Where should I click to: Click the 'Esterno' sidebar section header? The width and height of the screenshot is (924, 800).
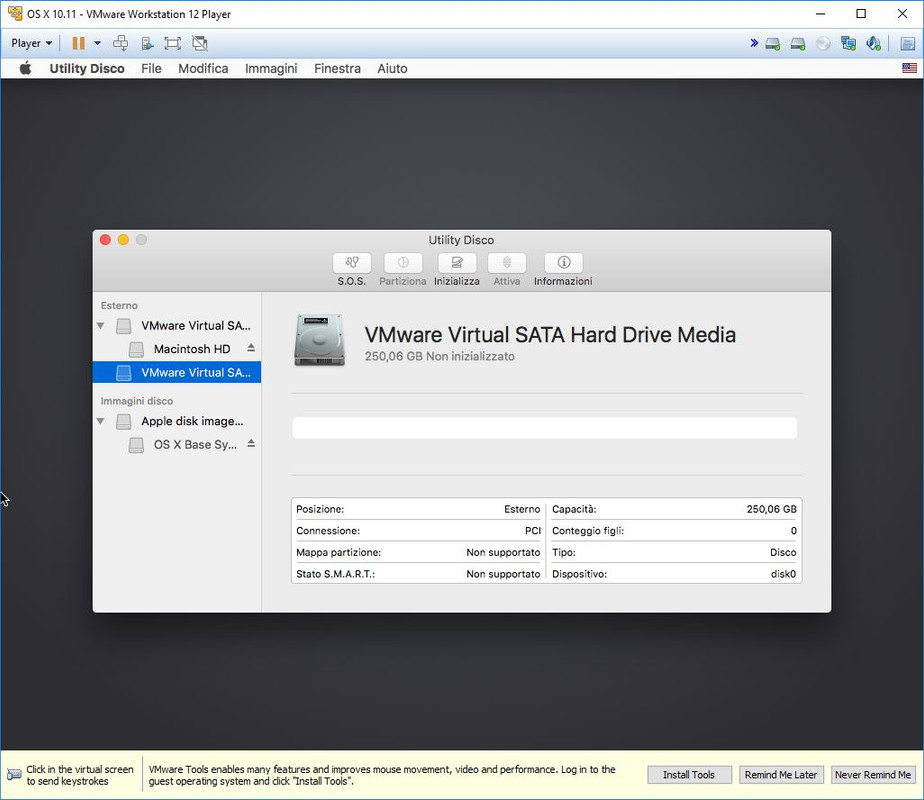[x=119, y=305]
